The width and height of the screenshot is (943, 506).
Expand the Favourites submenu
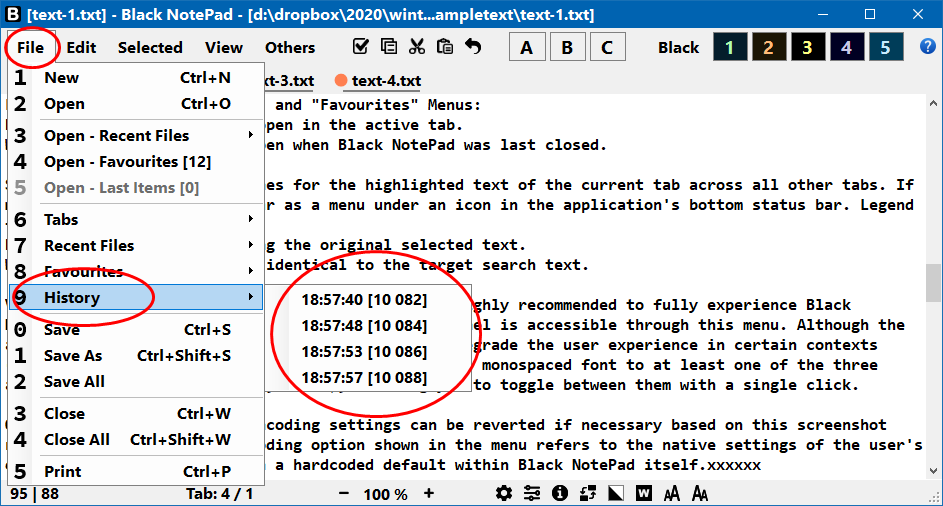(x=137, y=271)
